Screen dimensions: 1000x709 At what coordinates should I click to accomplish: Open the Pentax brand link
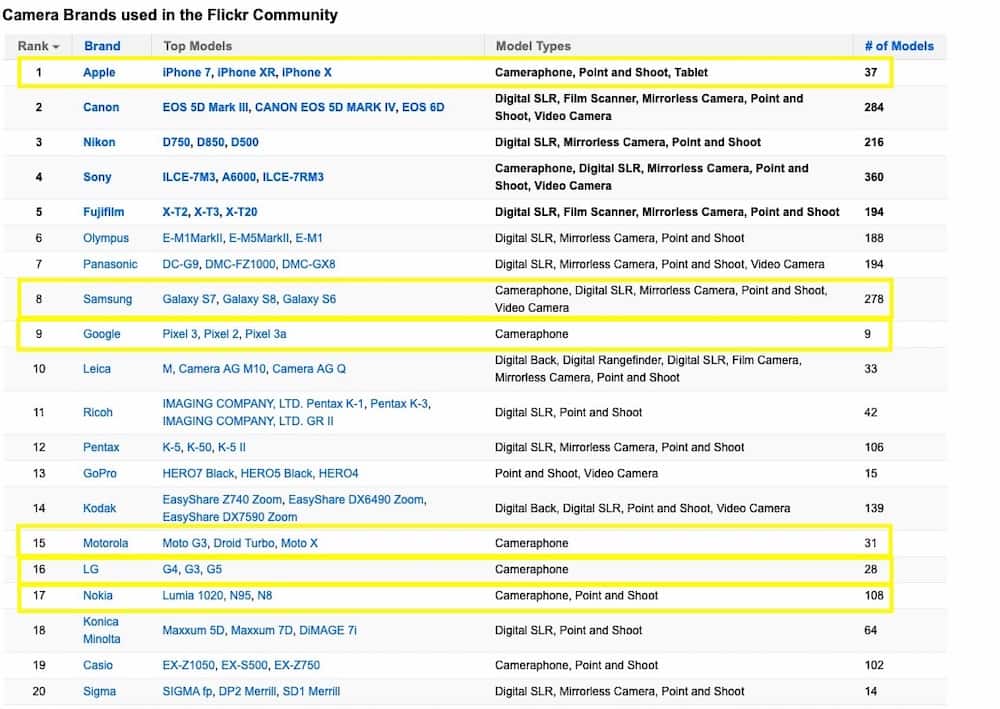tap(101, 447)
